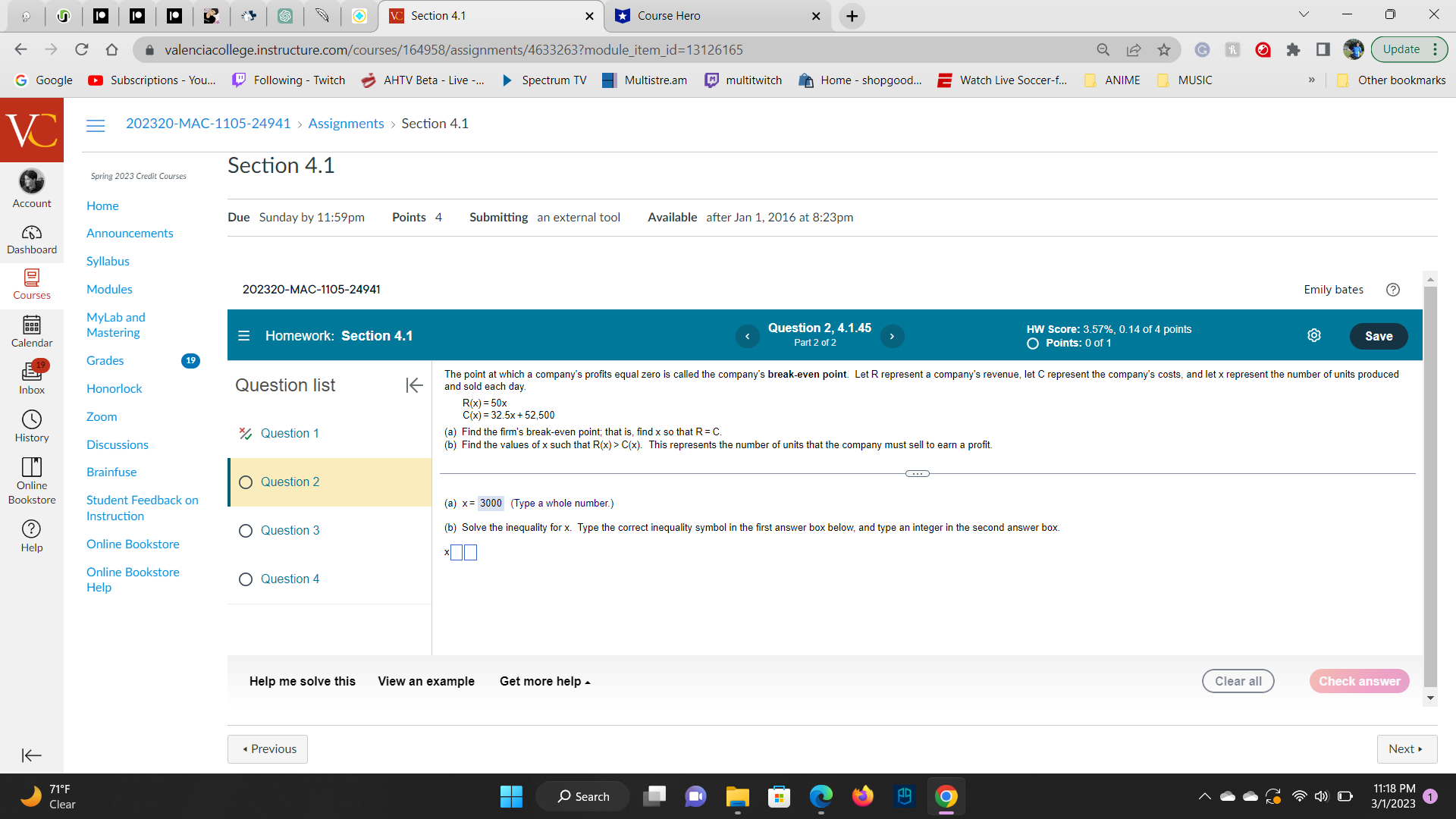
Task: Open the Calendar in Canvas sidebar
Action: pyautogui.click(x=31, y=331)
